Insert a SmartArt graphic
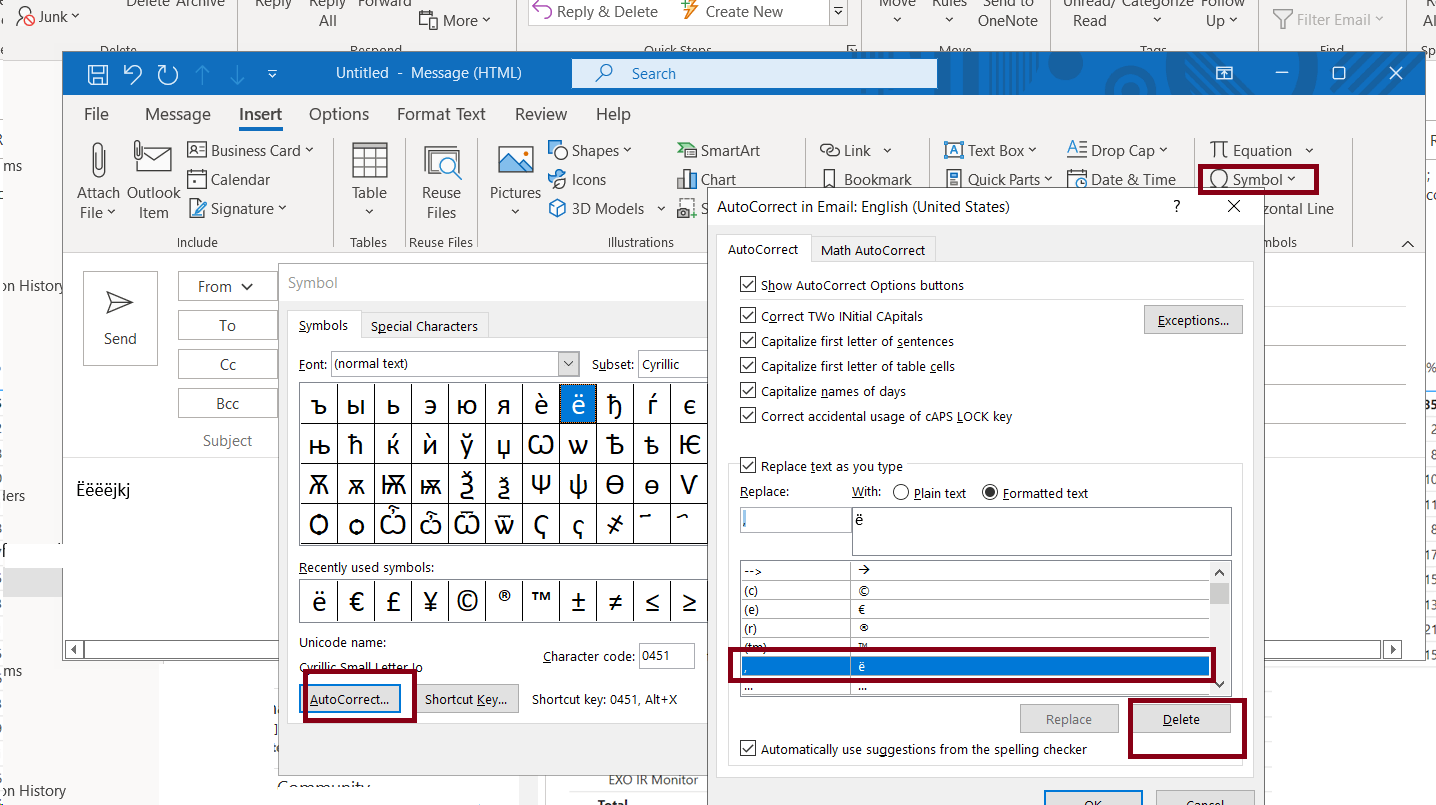1436x805 pixels. coord(718,151)
